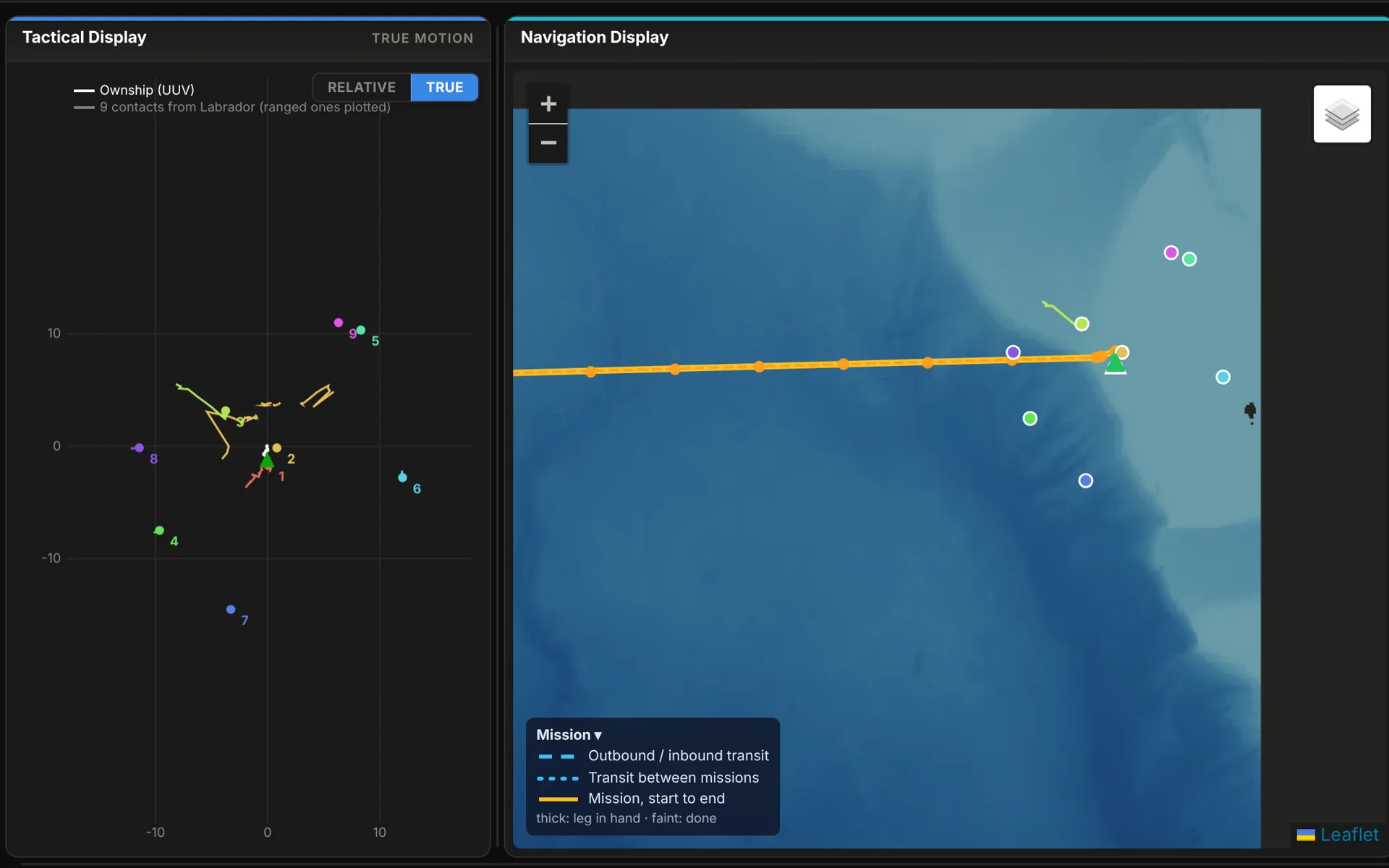The width and height of the screenshot is (1389, 868).
Task: Select the blue contact marker on map
Action: [x=1085, y=480]
